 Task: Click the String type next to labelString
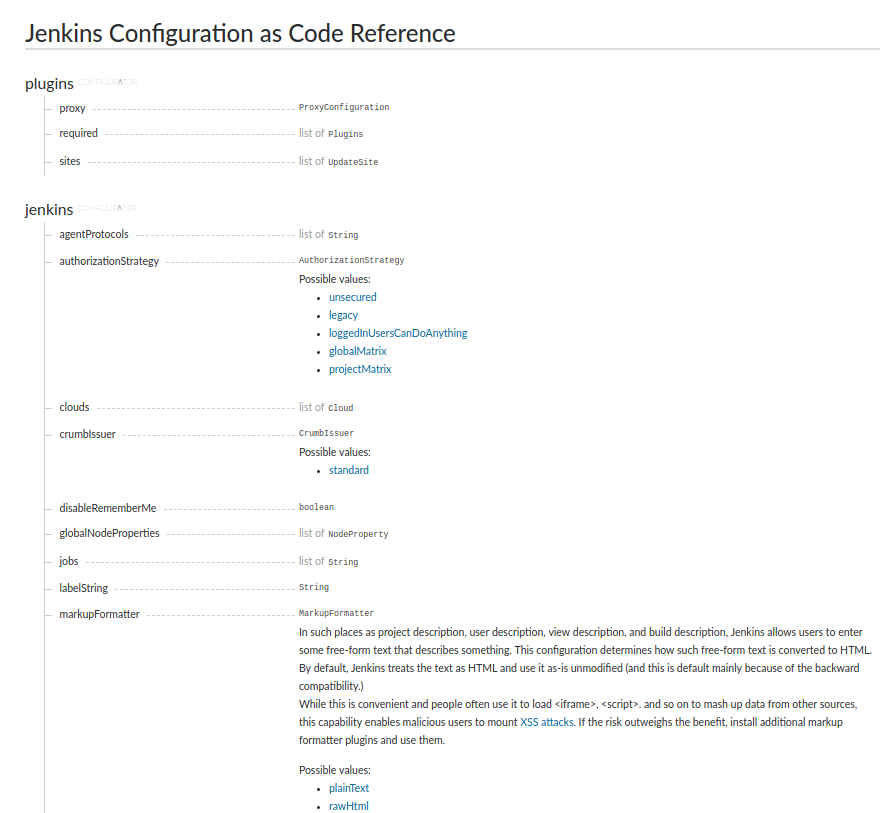pyautogui.click(x=314, y=587)
